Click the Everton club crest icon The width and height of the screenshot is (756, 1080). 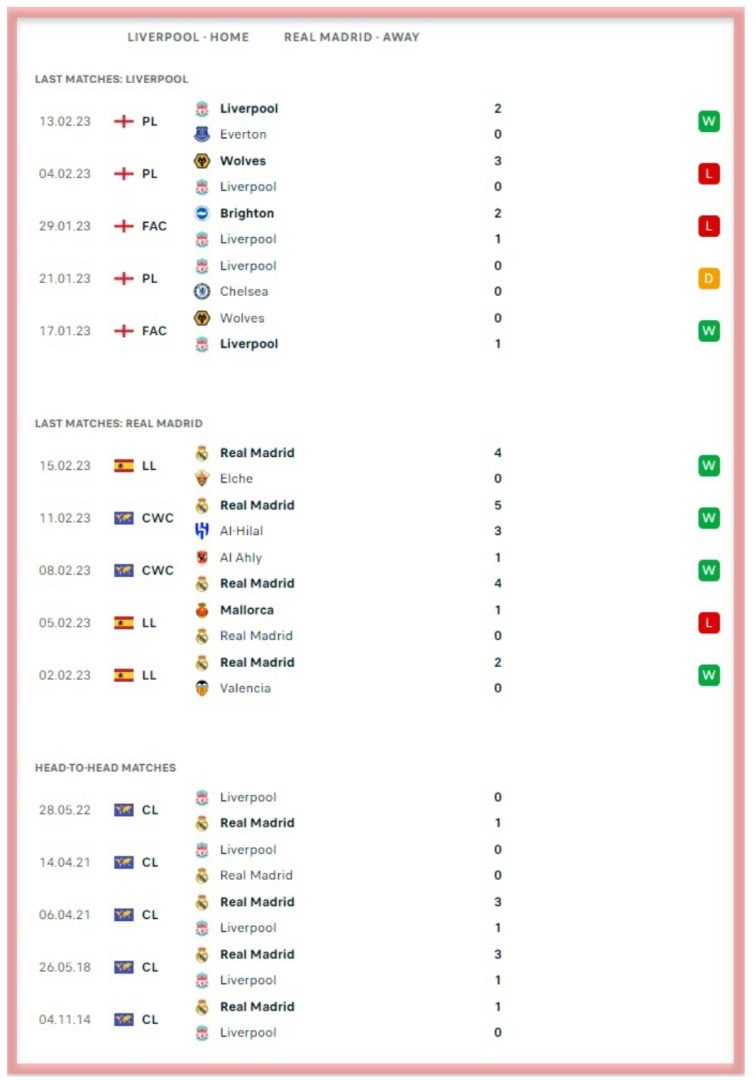202,134
